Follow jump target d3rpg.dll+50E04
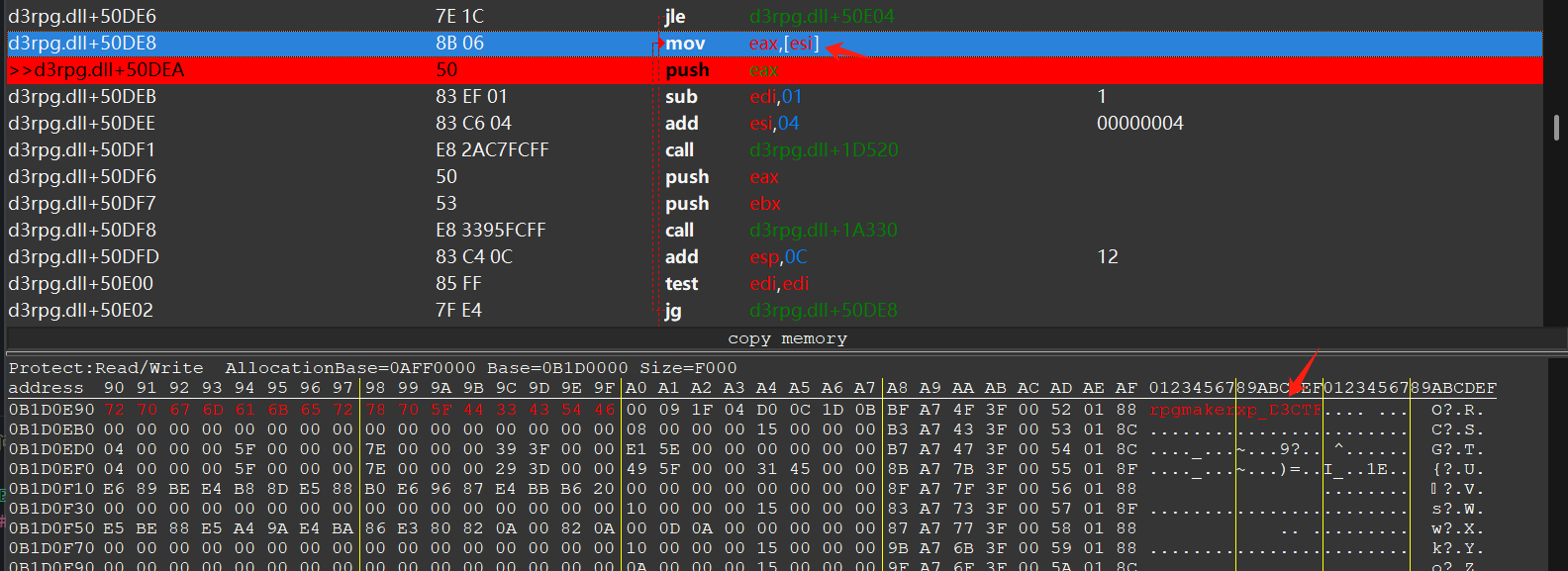 (x=822, y=17)
